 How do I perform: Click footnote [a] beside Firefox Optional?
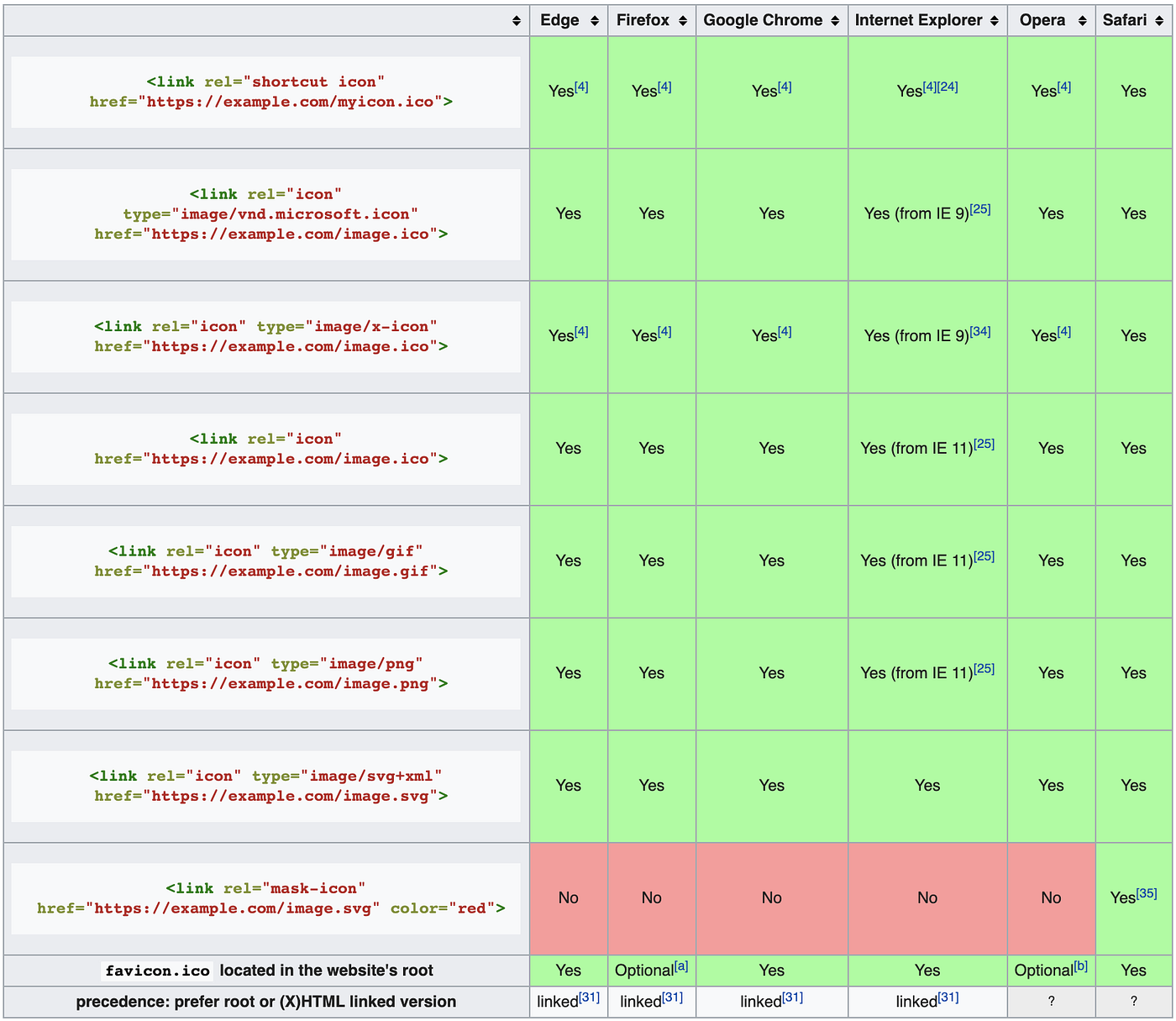click(x=680, y=965)
